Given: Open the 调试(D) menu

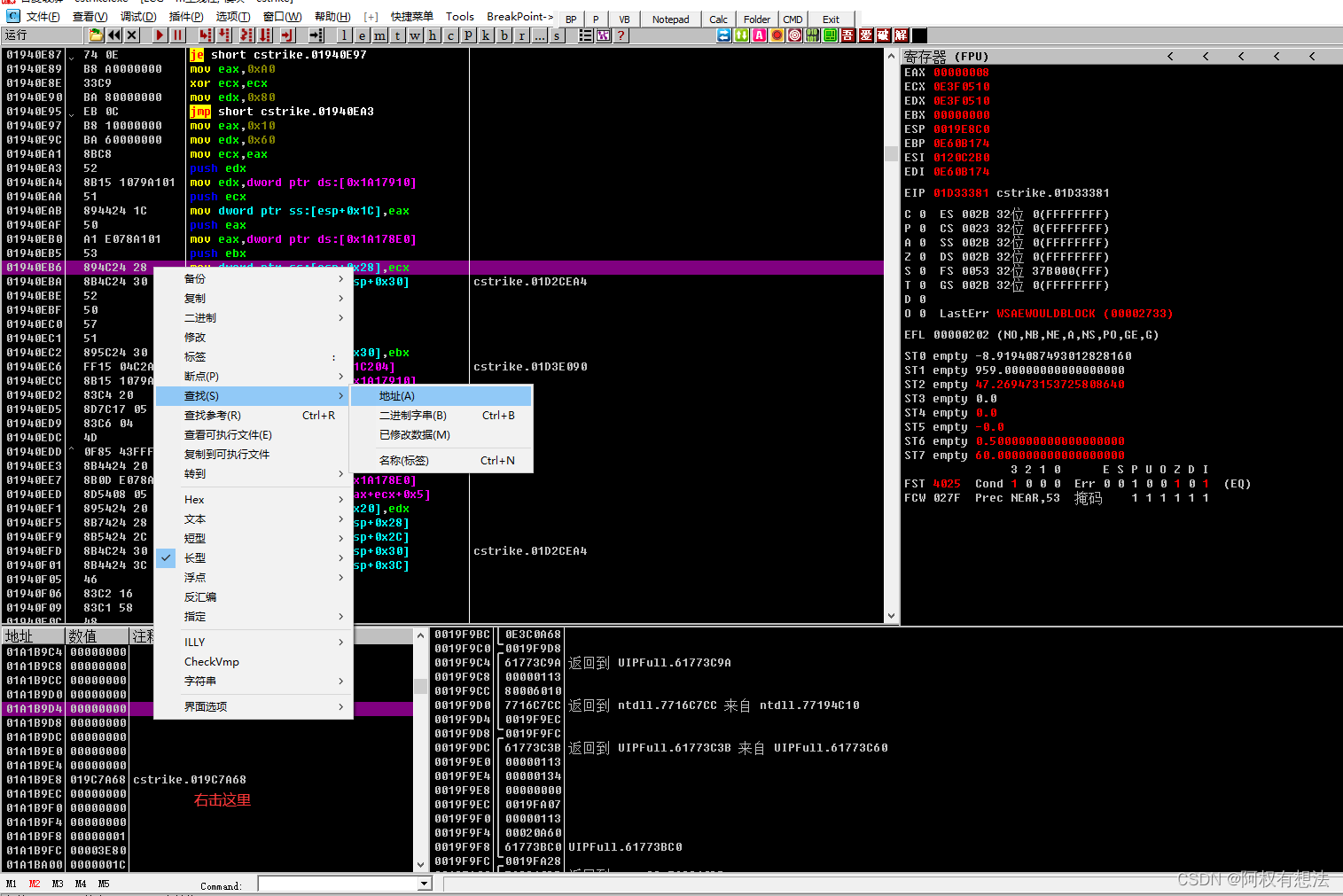Looking at the screenshot, I should tap(137, 17).
